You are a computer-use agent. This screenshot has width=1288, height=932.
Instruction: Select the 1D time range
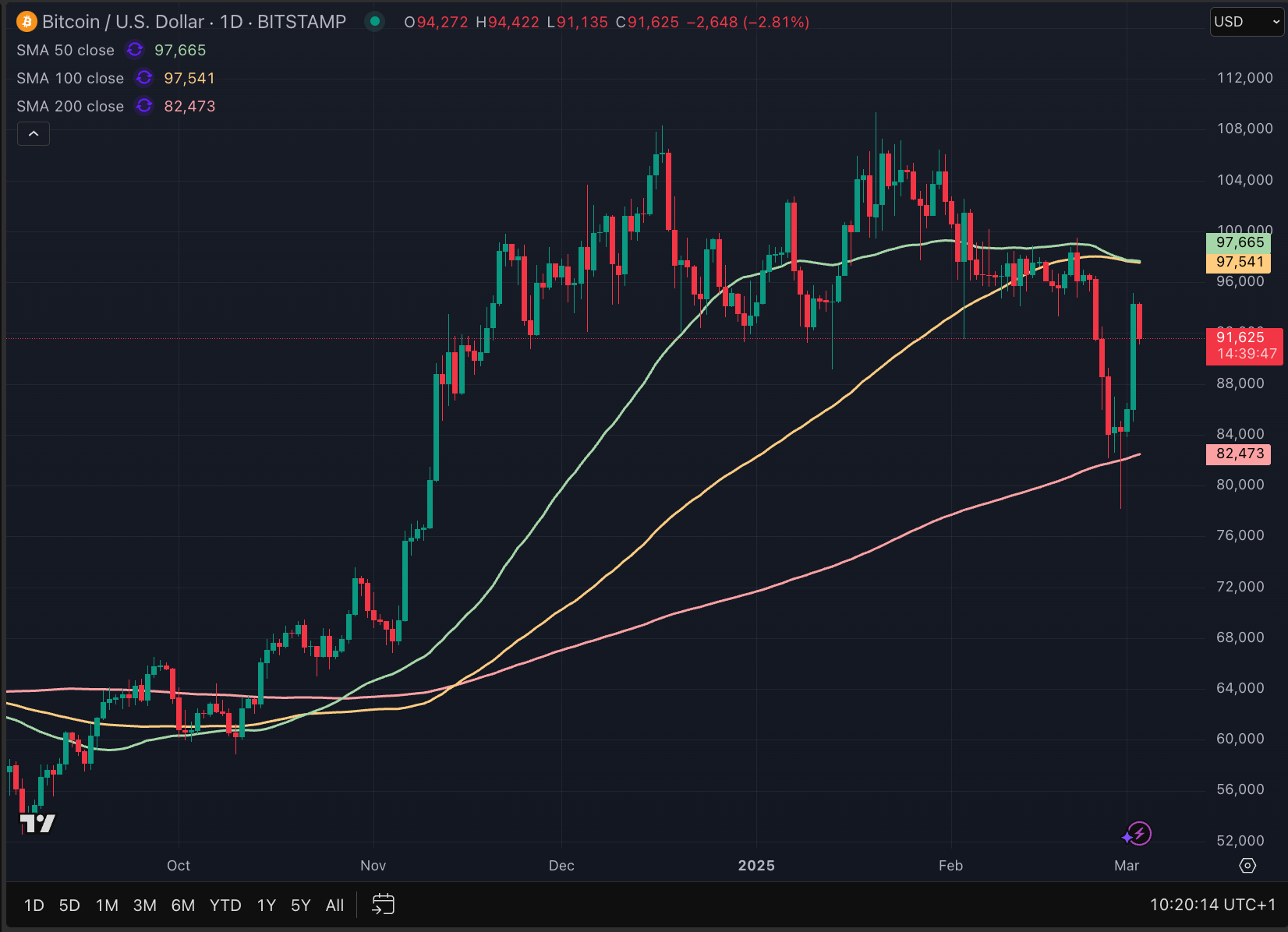34,906
